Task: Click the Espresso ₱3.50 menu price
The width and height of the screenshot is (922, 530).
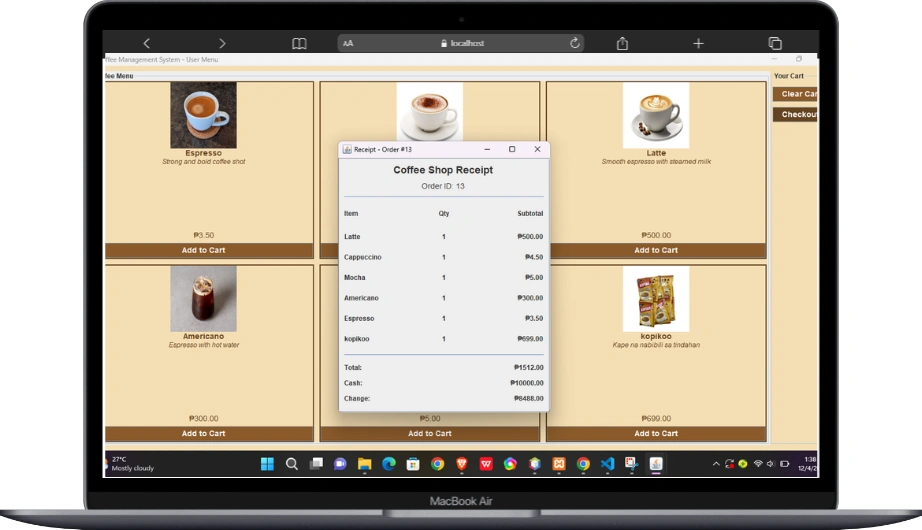Action: (x=203, y=235)
